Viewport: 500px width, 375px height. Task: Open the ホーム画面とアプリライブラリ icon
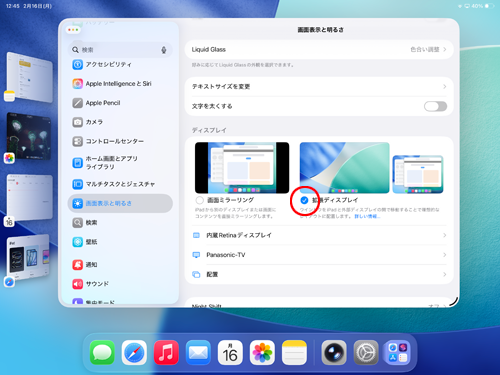(x=77, y=163)
